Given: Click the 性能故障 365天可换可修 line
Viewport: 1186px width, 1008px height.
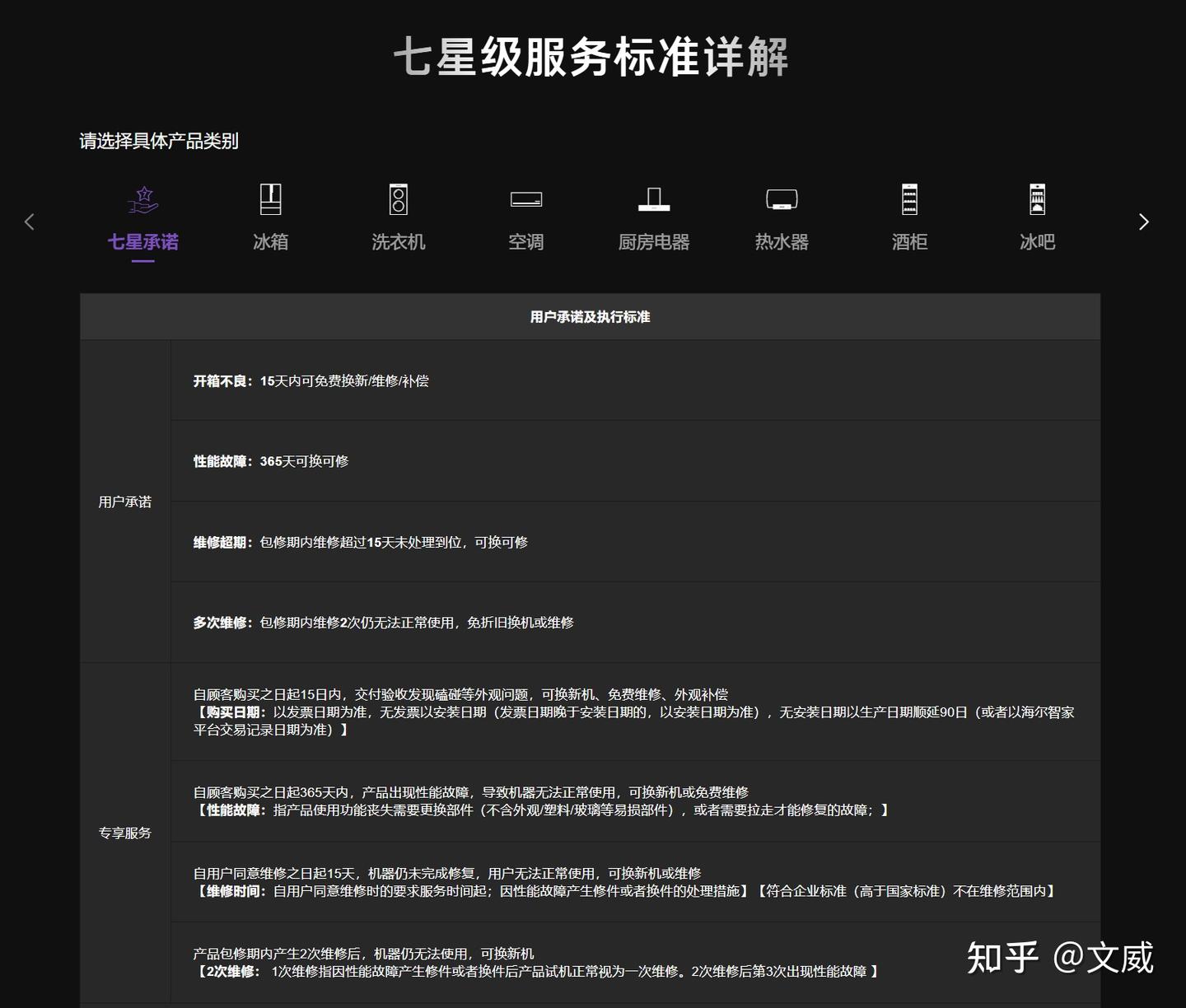Looking at the screenshot, I should click(x=271, y=461).
